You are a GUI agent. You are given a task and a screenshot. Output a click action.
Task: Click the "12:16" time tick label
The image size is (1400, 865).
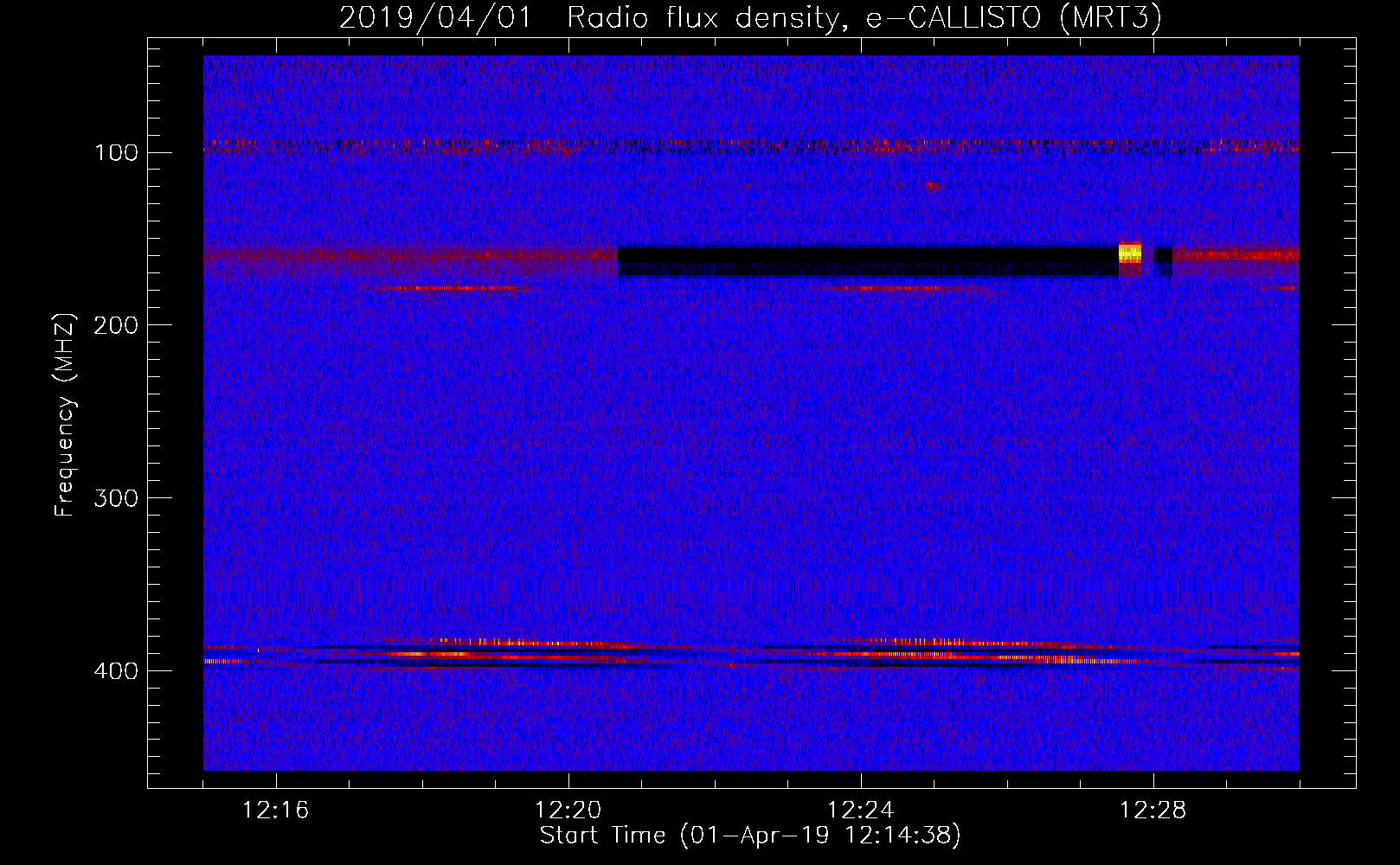click(276, 811)
